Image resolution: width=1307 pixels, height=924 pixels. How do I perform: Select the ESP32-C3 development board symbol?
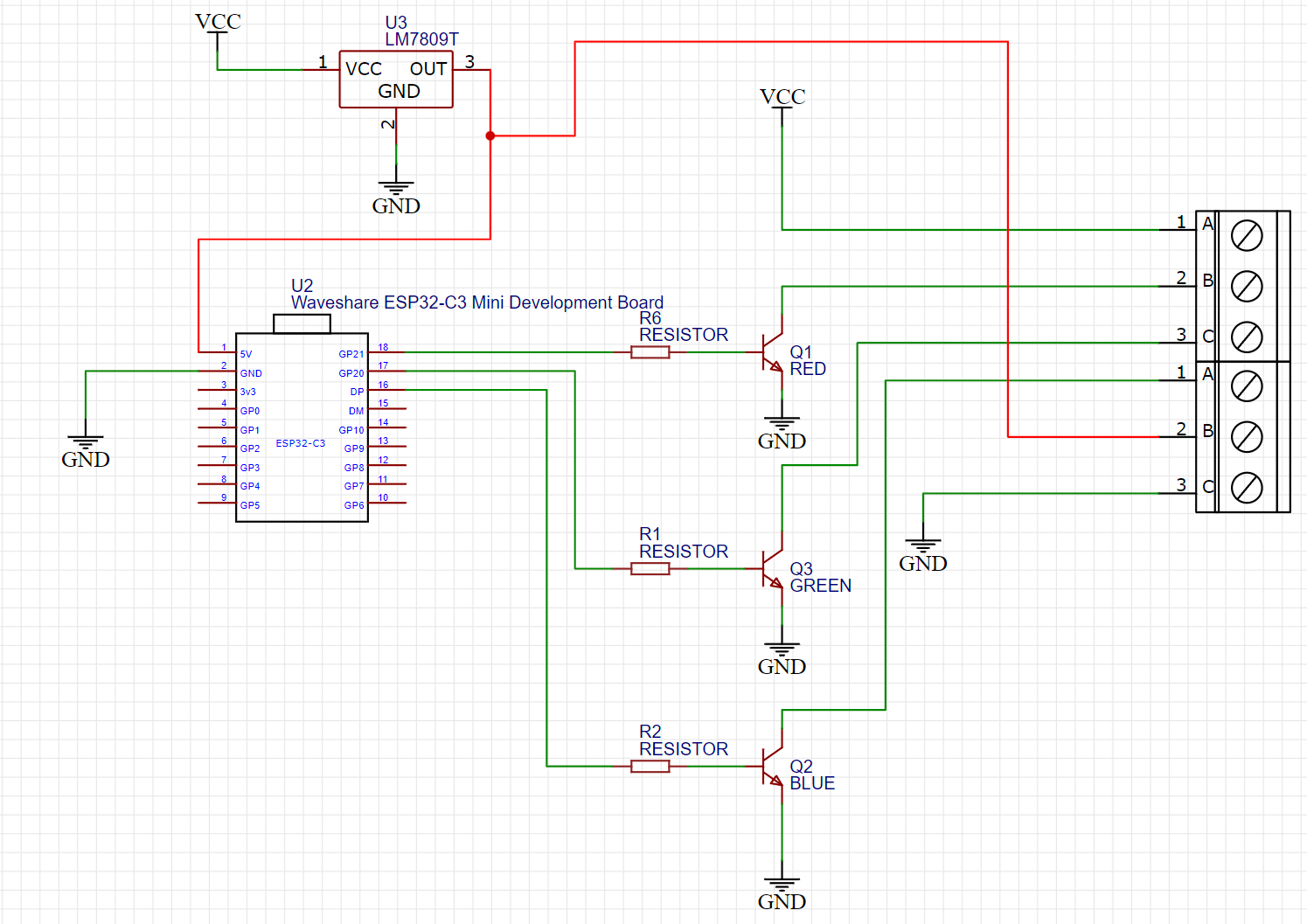point(302,428)
